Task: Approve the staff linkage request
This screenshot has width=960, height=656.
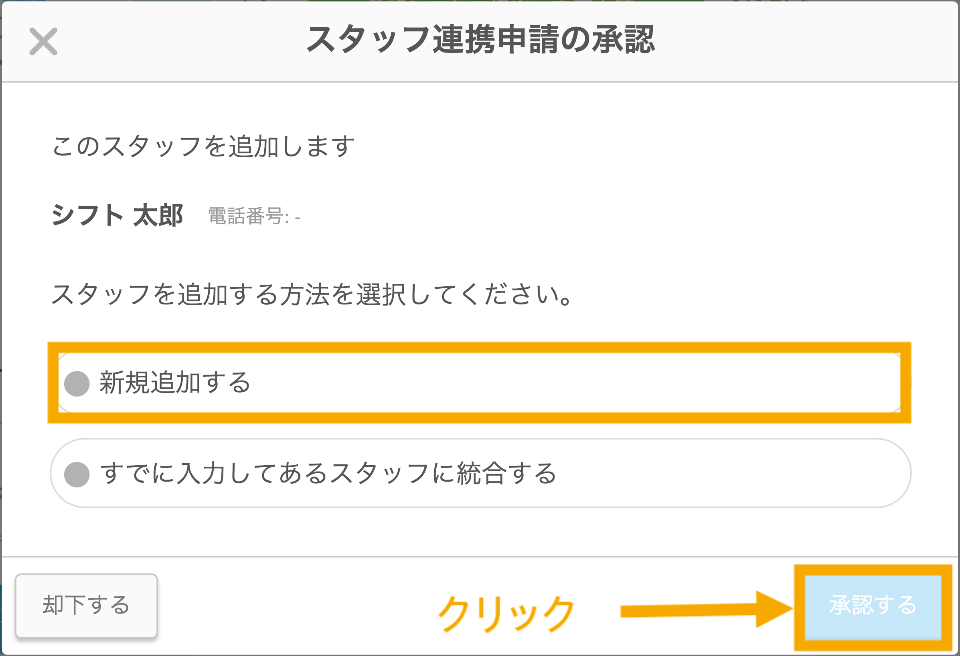Action: pos(872,604)
